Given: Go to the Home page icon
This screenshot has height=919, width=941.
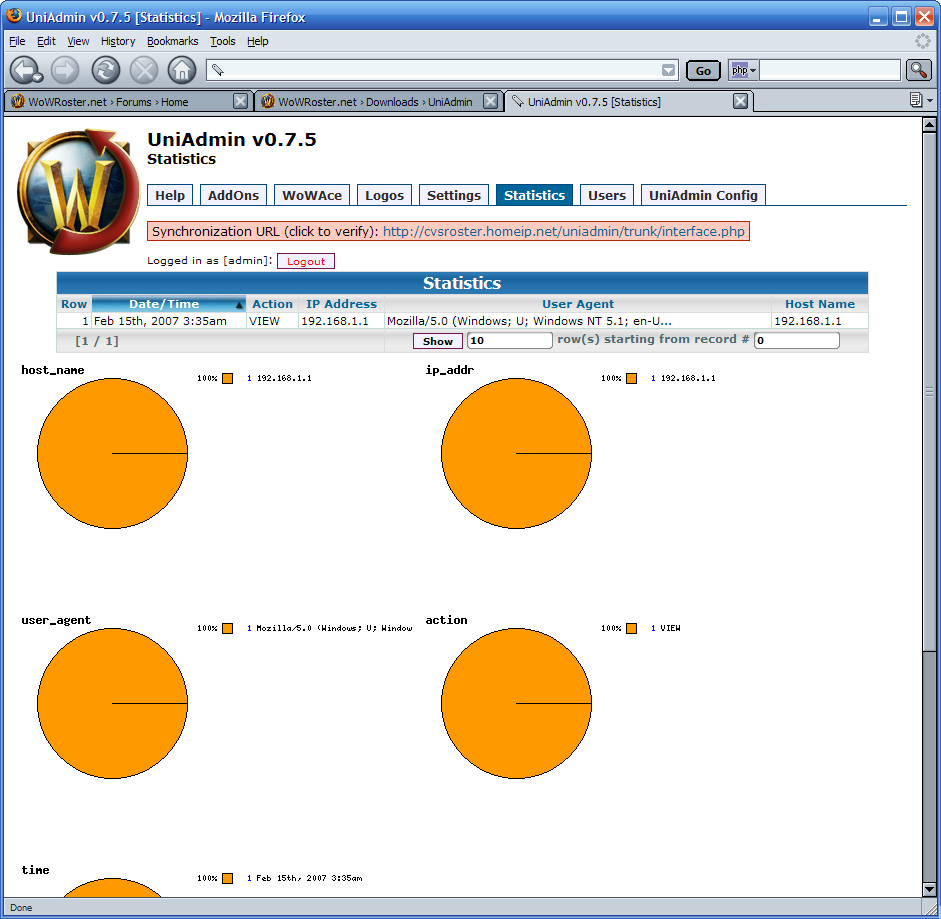Looking at the screenshot, I should click(182, 70).
